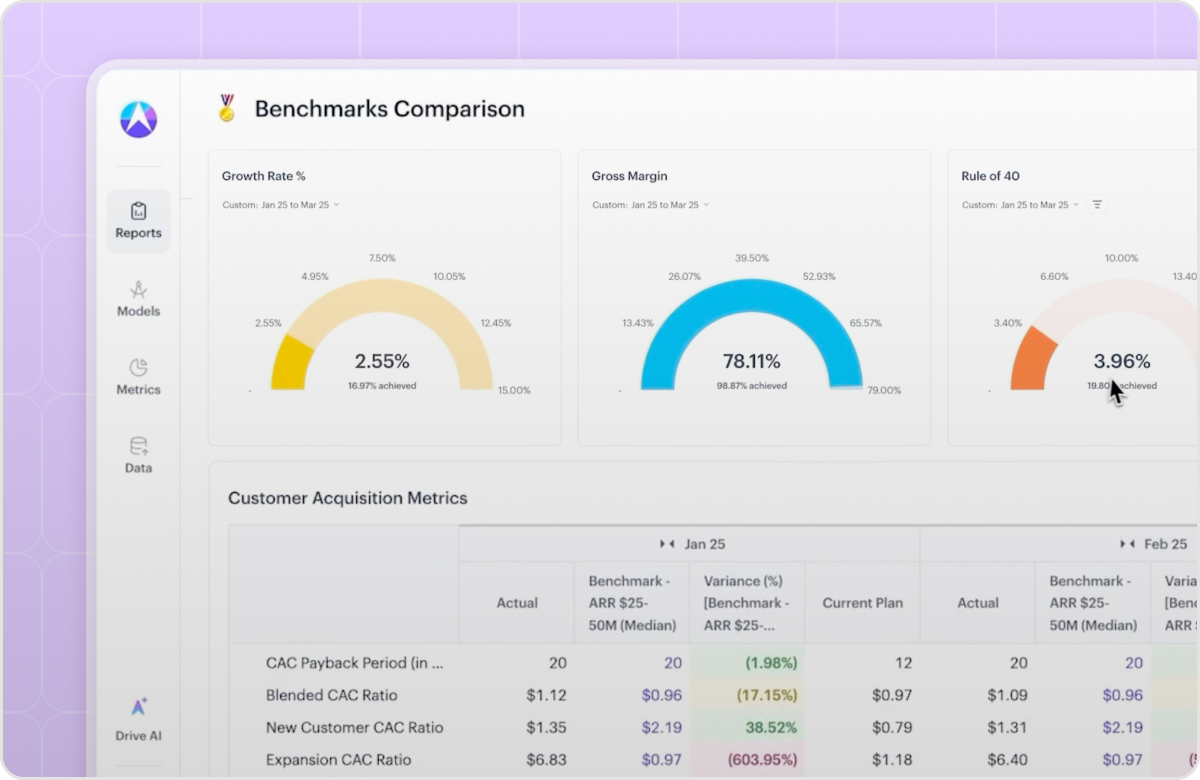1200x780 pixels.
Task: Select the Expansion CAC Ratio row label
Action: coord(338,760)
